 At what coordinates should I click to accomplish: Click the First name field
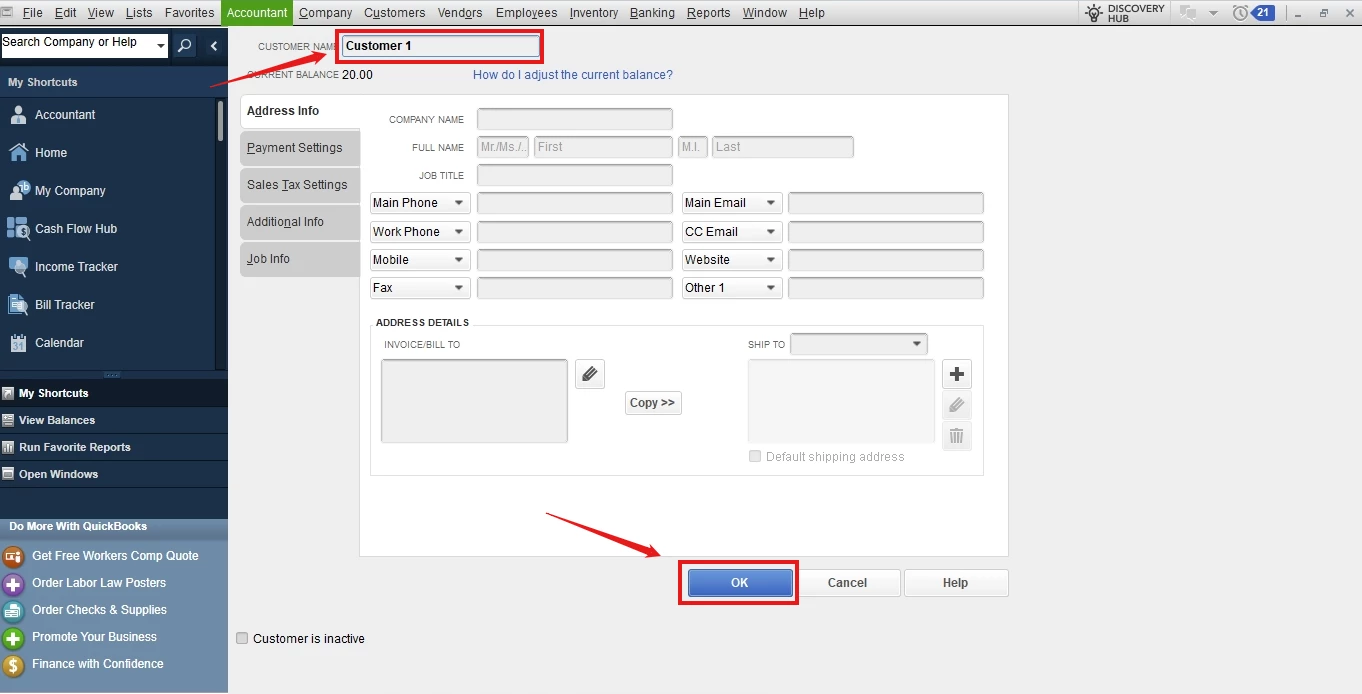coord(603,147)
